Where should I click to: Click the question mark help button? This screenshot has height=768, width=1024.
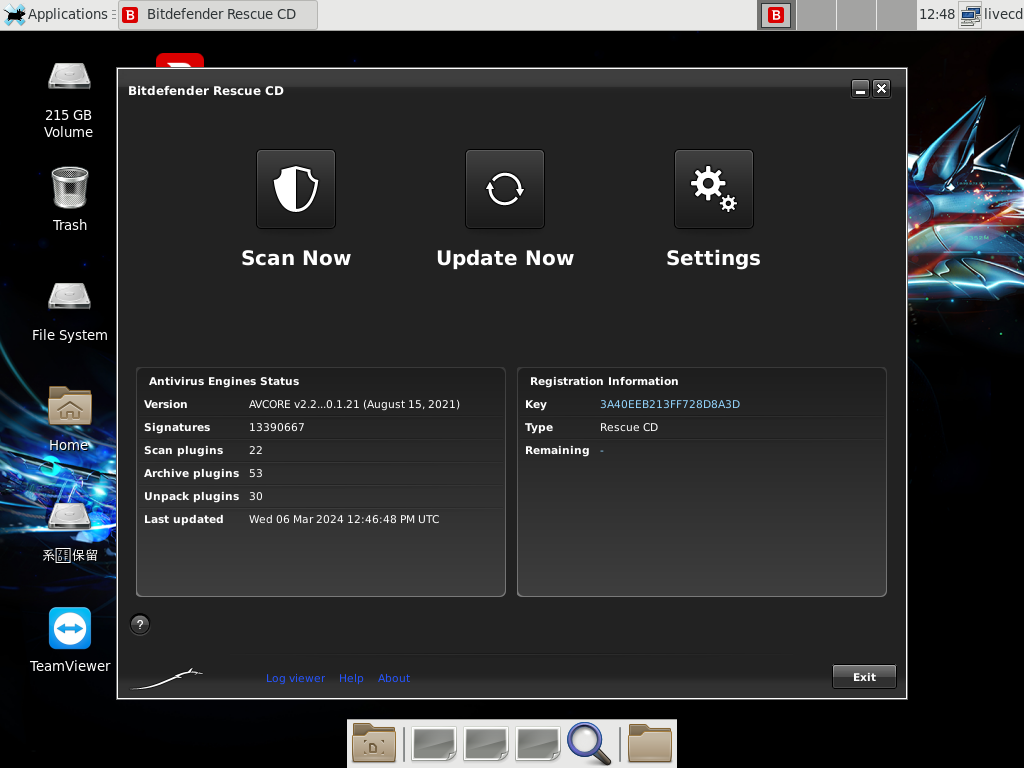click(140, 624)
